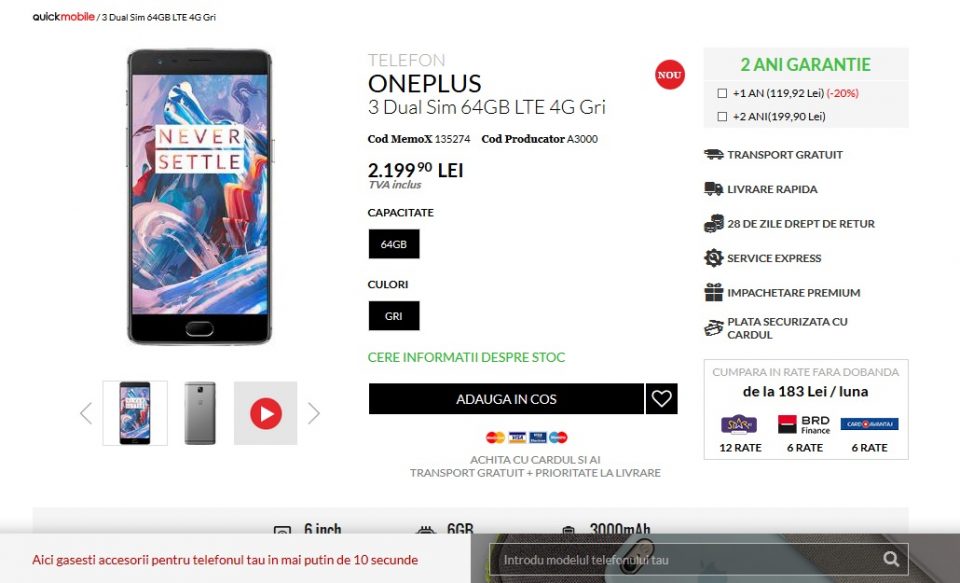Click Cere informatii despre stoc link

(466, 357)
